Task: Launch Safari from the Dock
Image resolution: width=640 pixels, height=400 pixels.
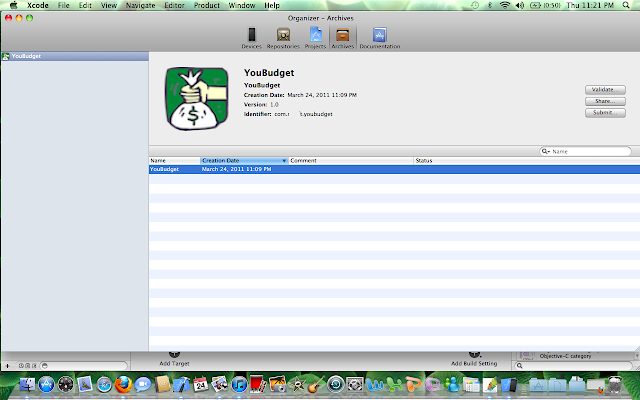Action: 104,384
